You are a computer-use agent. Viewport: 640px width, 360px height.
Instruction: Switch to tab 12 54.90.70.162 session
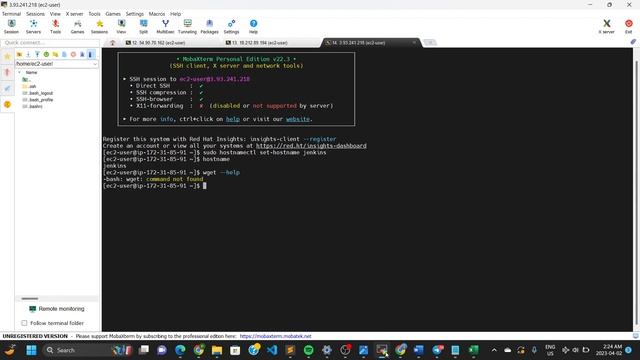[x=158, y=43]
